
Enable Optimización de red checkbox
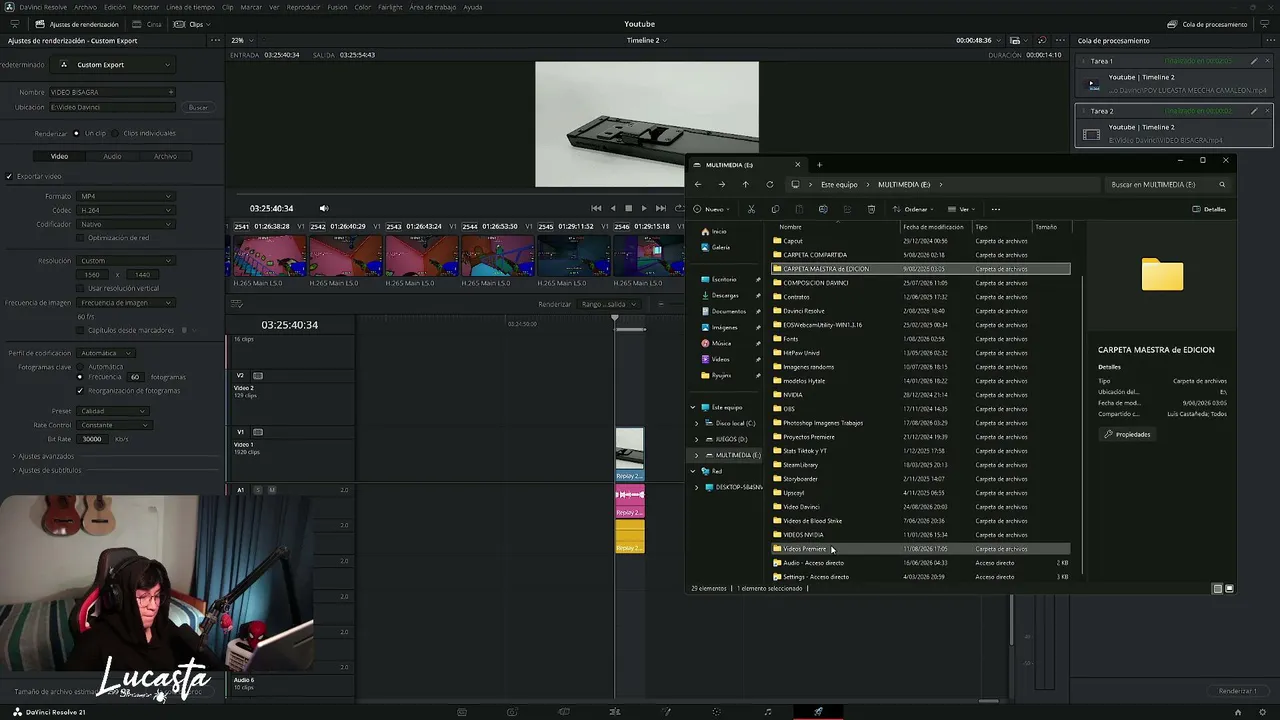(x=81, y=238)
